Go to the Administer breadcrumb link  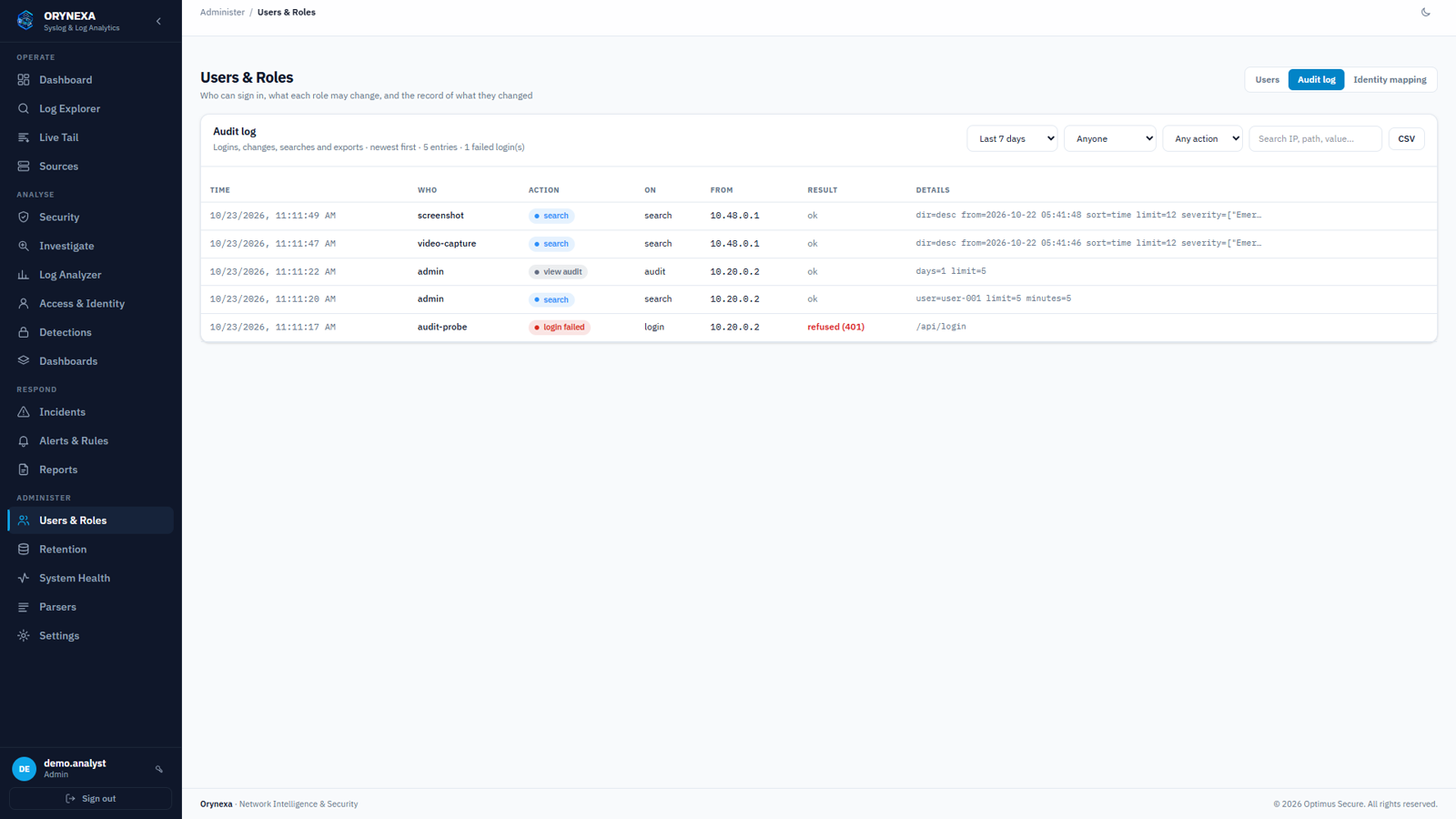(x=222, y=13)
